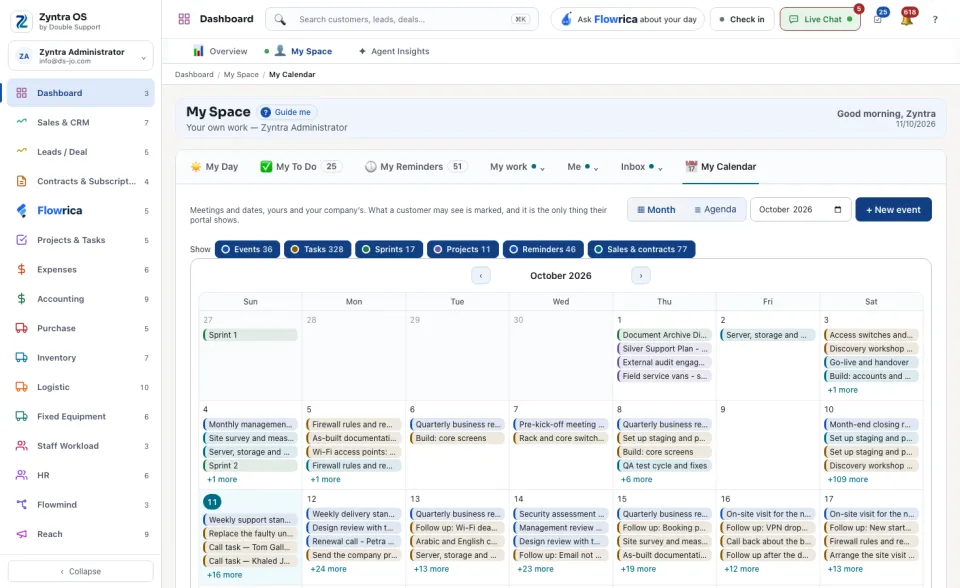Screen dimensions: 960x588
Task: Switch to the Overview tab
Action: [x=220, y=51]
